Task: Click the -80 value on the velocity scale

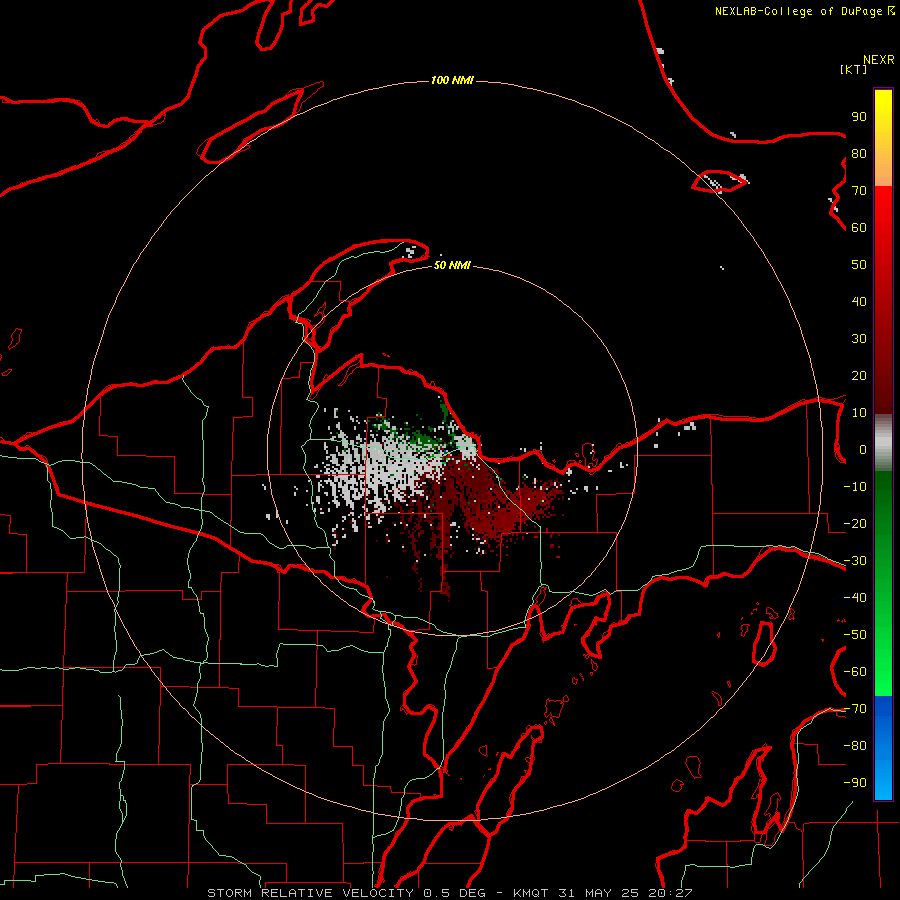Action: point(855,746)
